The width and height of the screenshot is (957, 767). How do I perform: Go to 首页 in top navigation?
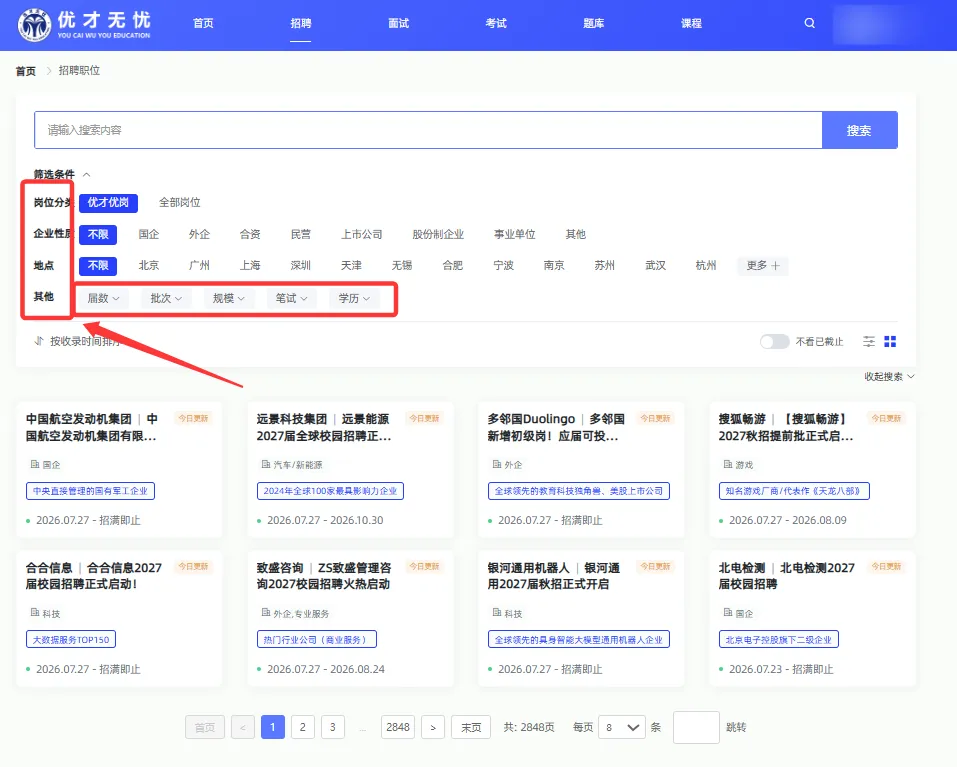point(203,23)
